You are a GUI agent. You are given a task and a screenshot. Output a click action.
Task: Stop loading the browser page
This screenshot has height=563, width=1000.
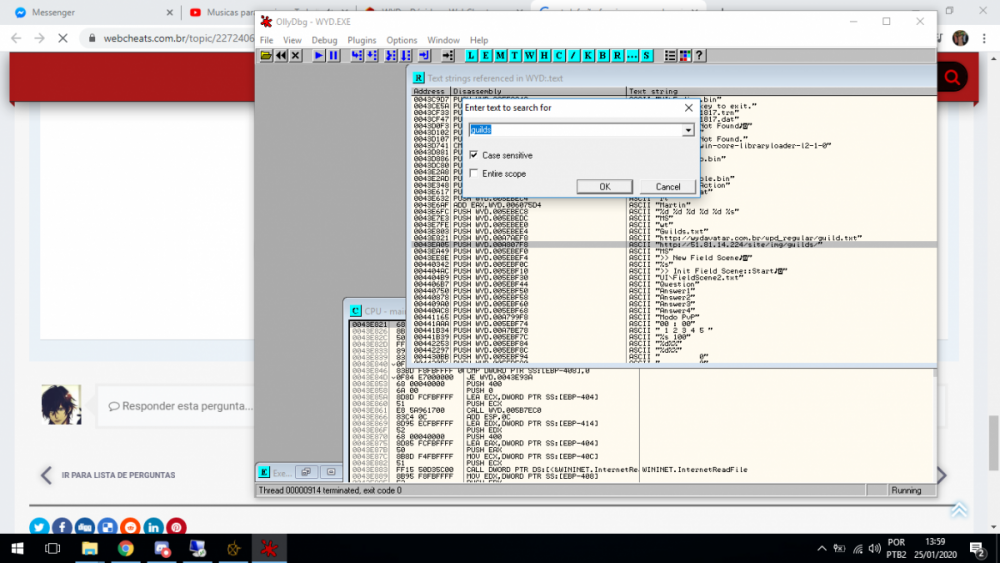62,38
